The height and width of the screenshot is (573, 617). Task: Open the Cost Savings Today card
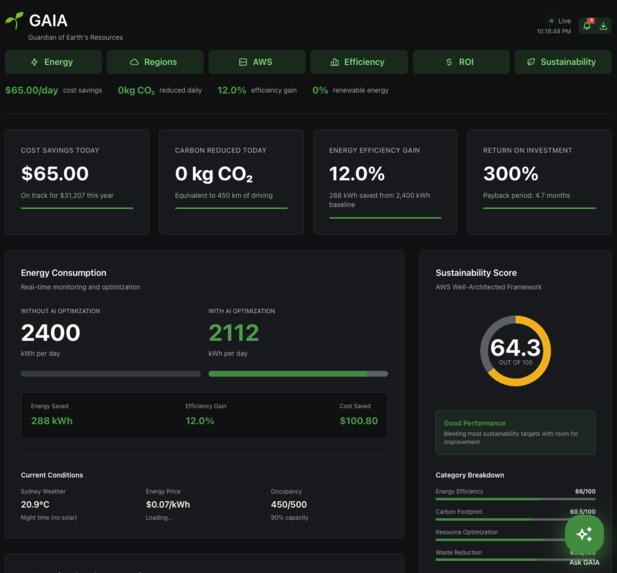pos(77,182)
